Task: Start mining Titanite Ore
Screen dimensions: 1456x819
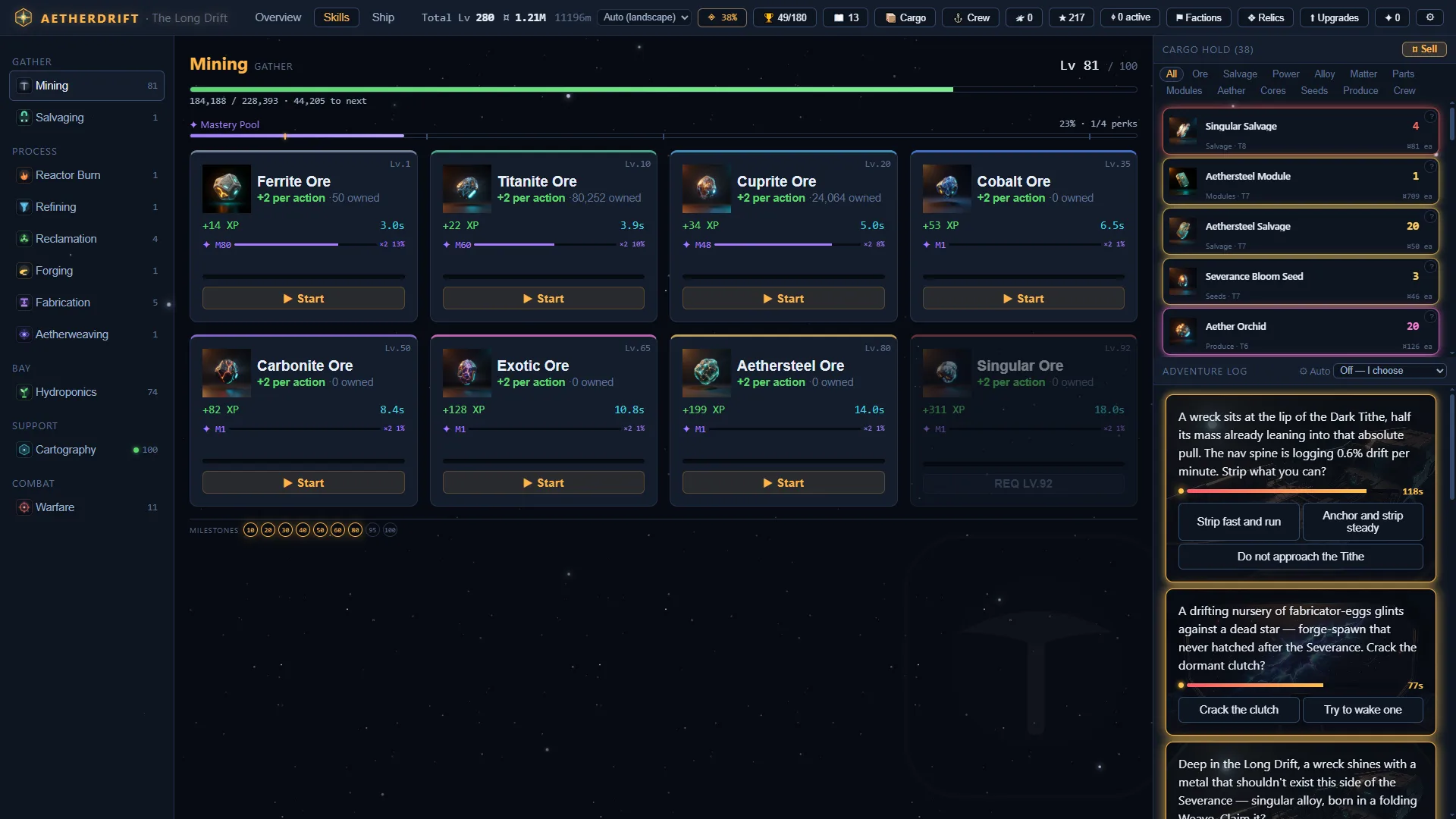Action: point(543,299)
